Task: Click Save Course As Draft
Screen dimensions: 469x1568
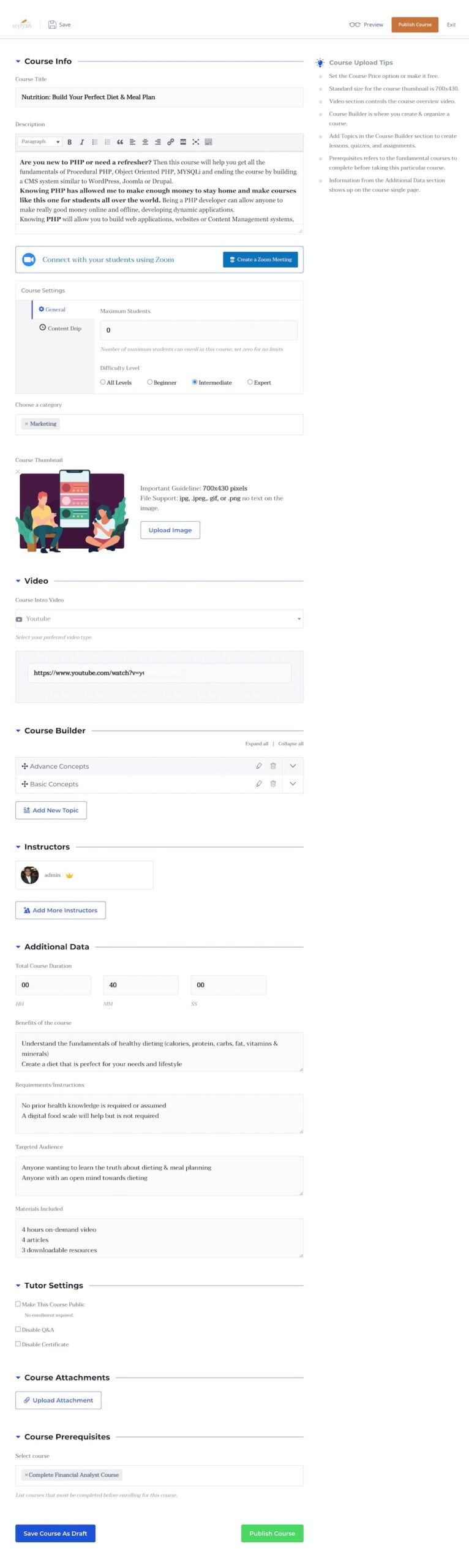Action: 55,1533
